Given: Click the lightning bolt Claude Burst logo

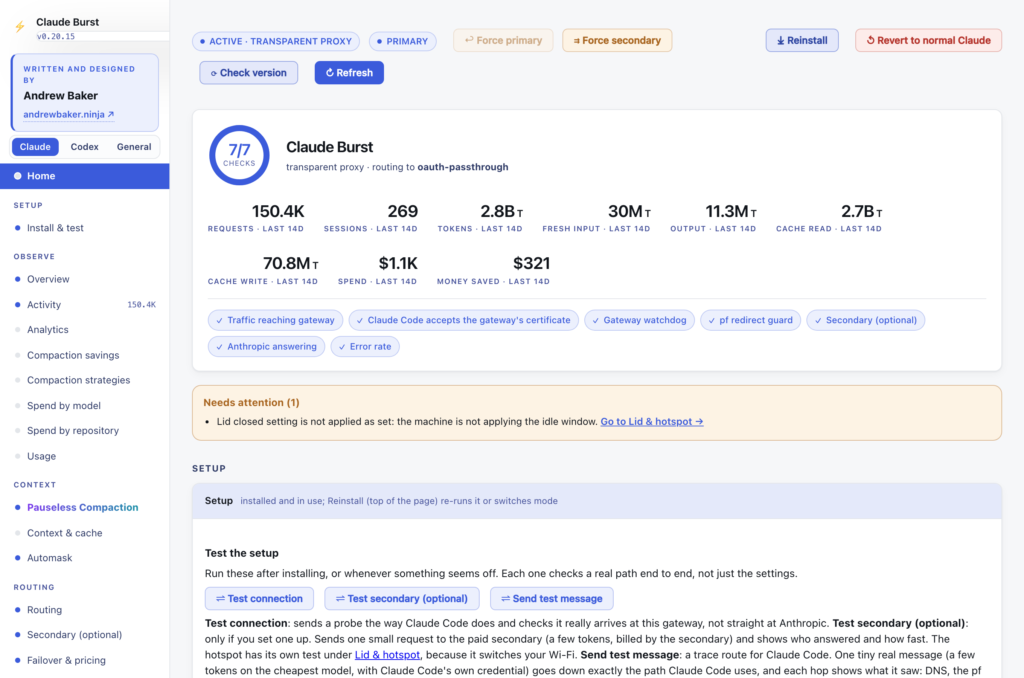Looking at the screenshot, I should [x=20, y=27].
